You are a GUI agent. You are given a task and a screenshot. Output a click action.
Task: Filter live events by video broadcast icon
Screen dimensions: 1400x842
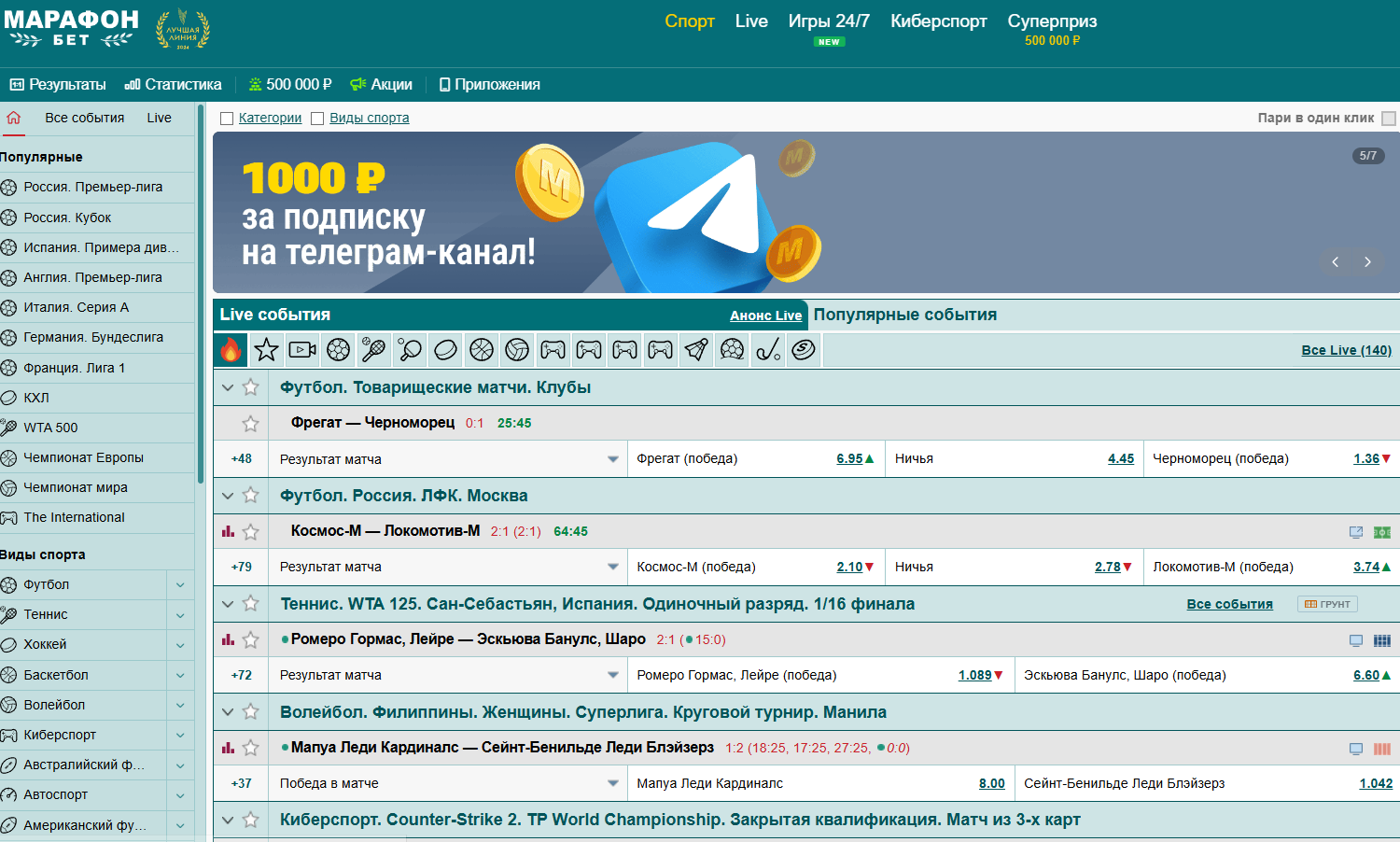302,349
